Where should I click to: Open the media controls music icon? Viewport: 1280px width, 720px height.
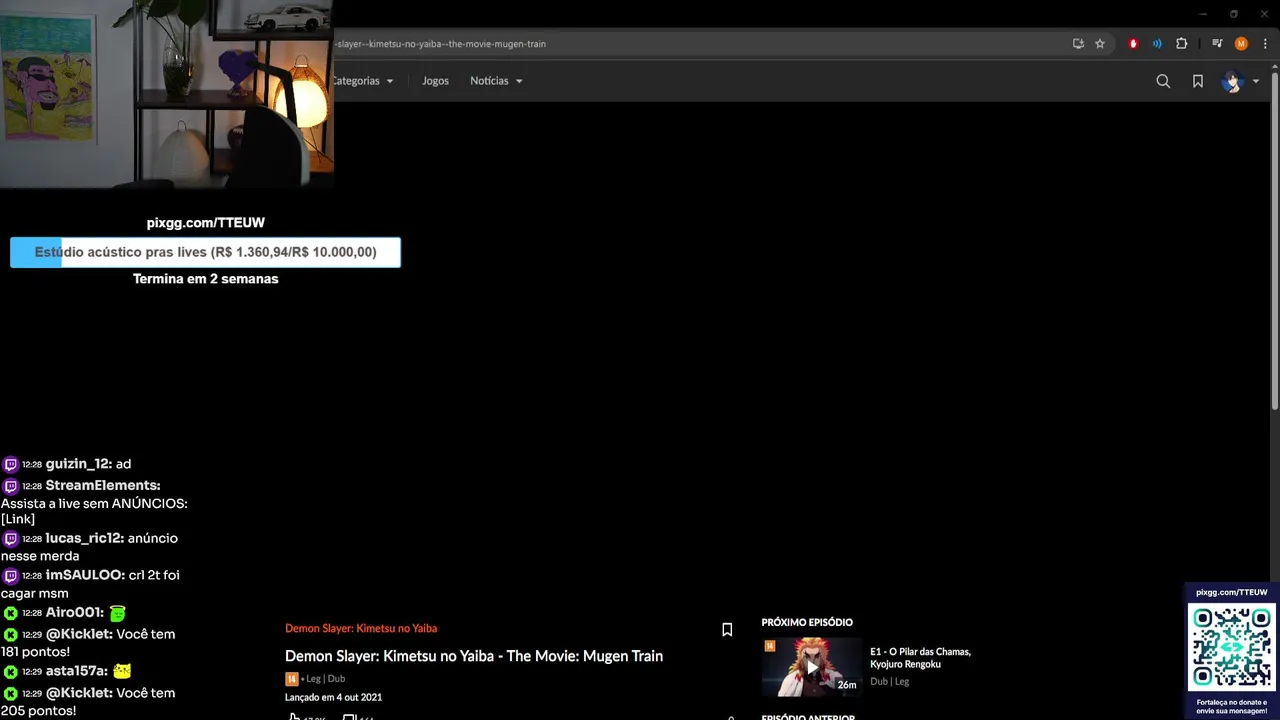pos(1217,44)
